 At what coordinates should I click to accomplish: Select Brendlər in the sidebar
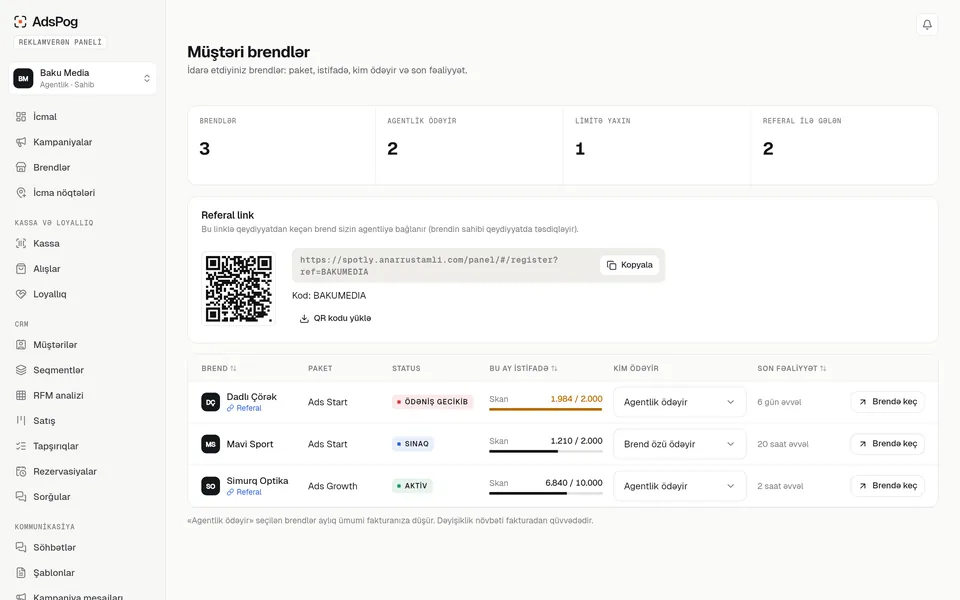pyautogui.click(x=83, y=167)
